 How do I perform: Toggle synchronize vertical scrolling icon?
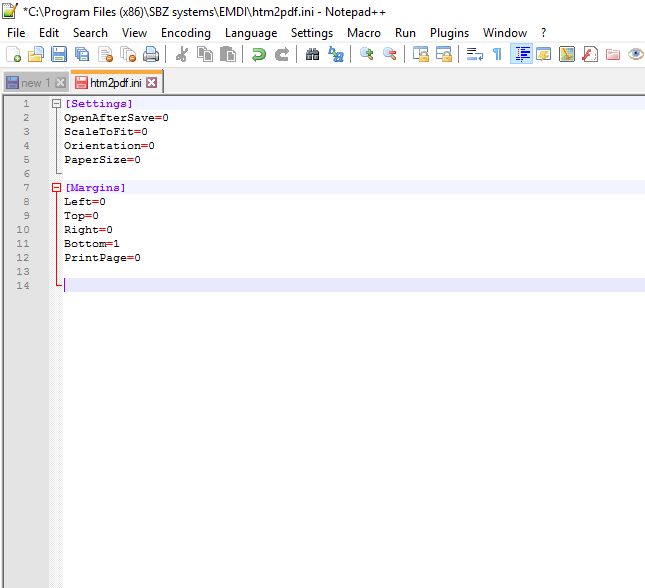[421, 54]
